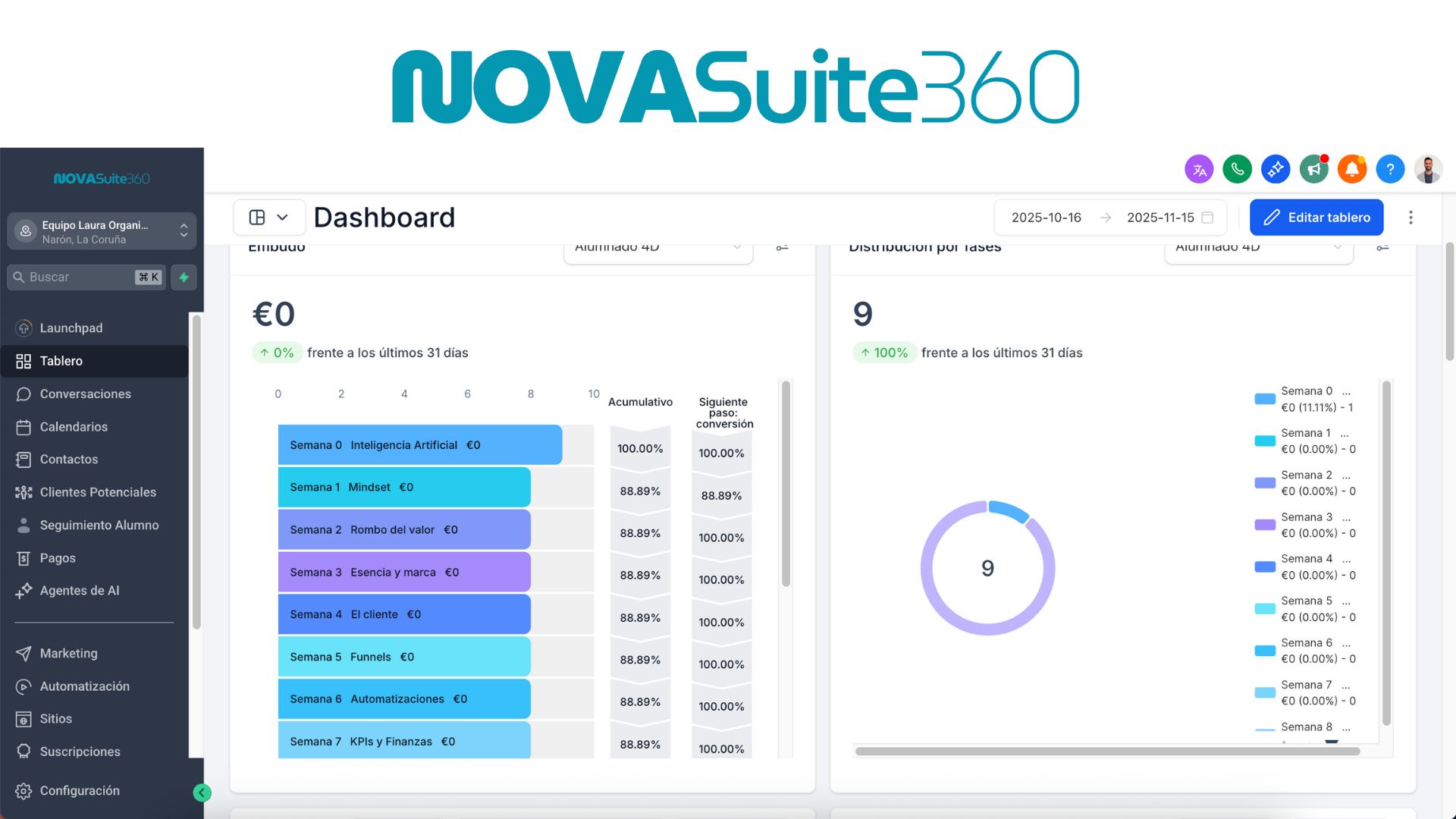Open the green phone dialer icon

coord(1237,169)
